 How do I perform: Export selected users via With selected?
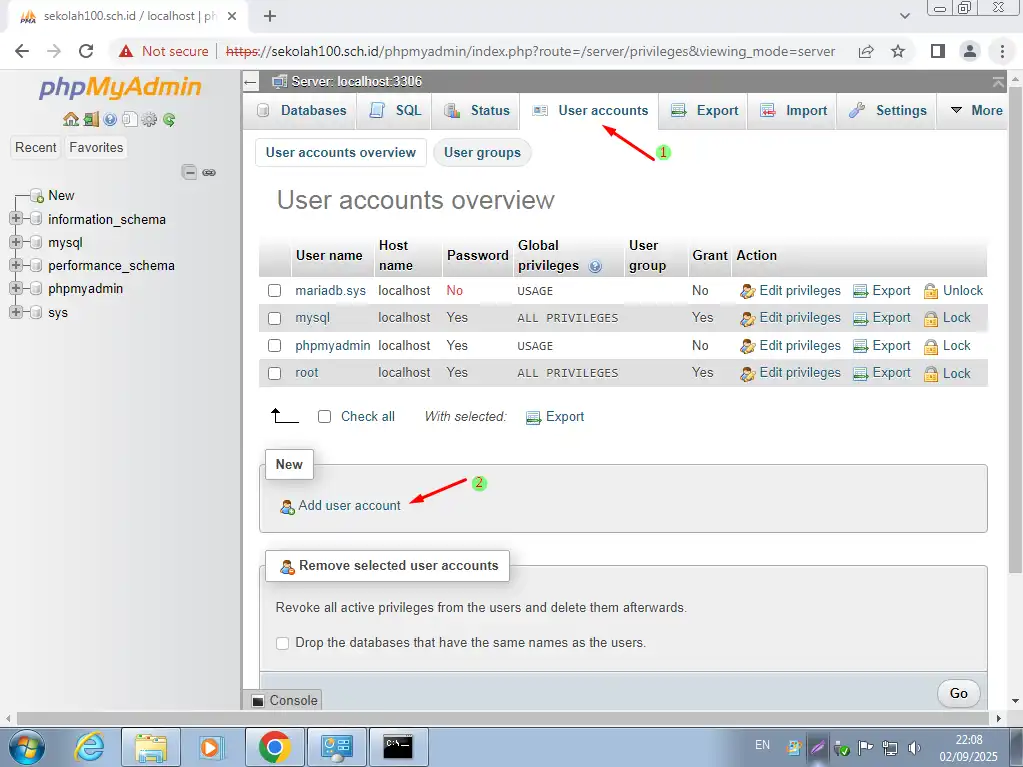click(x=555, y=417)
